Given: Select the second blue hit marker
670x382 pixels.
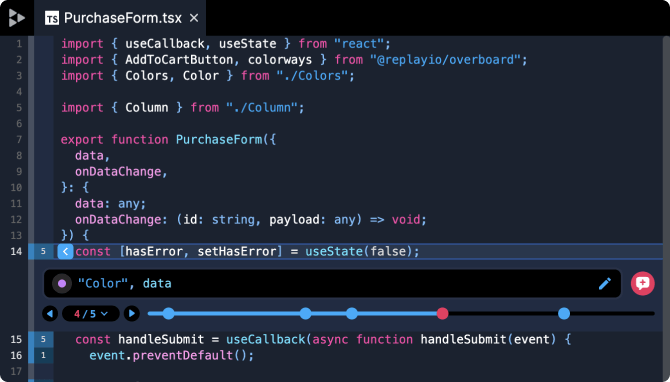Looking at the screenshot, I should pos(306,314).
